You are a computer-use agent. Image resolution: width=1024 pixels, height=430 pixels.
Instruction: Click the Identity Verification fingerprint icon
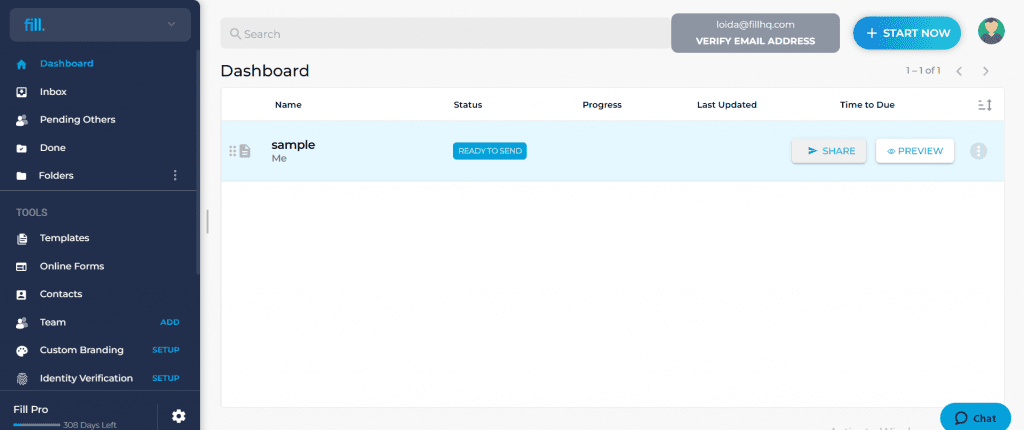(x=22, y=379)
